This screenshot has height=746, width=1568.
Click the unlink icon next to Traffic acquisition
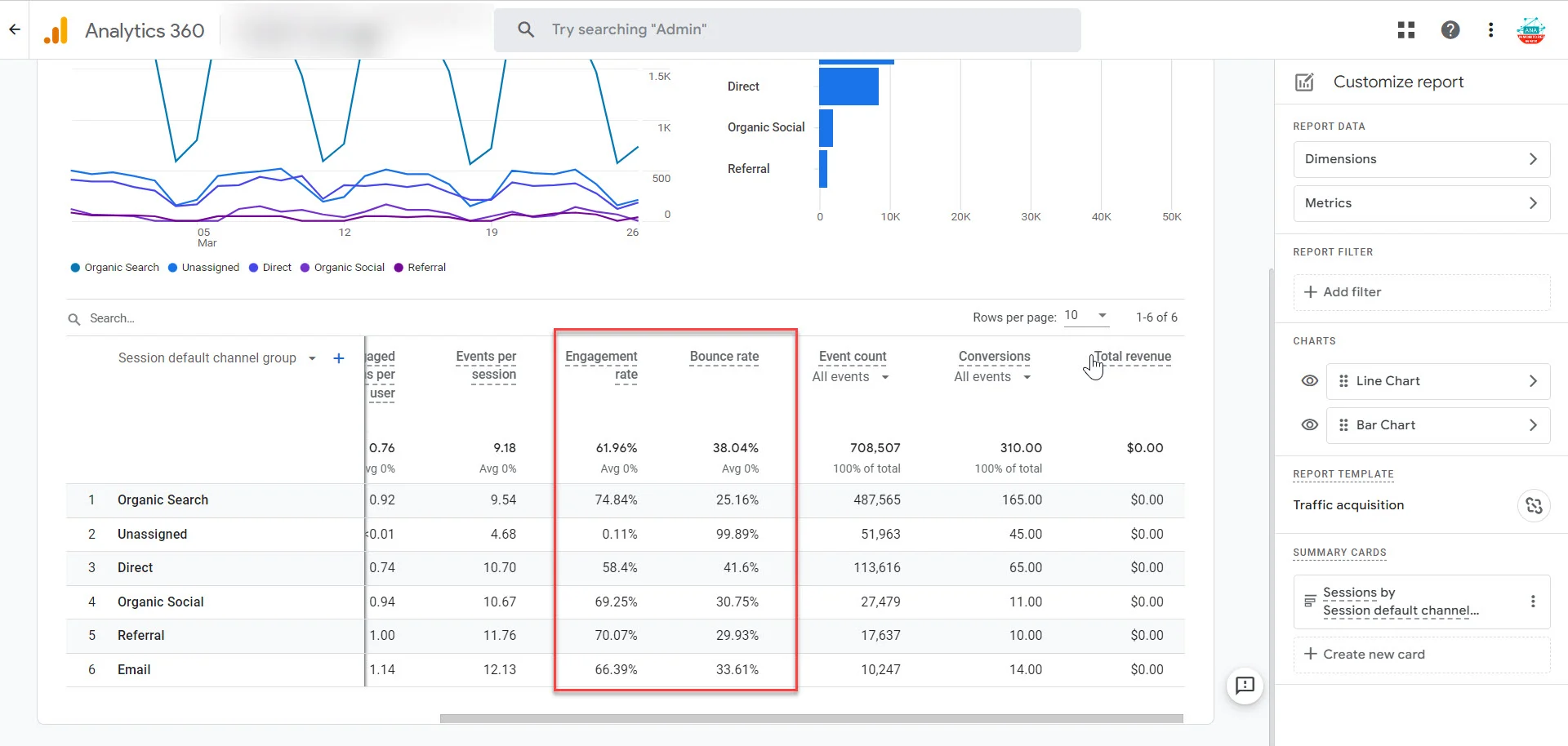(1534, 506)
